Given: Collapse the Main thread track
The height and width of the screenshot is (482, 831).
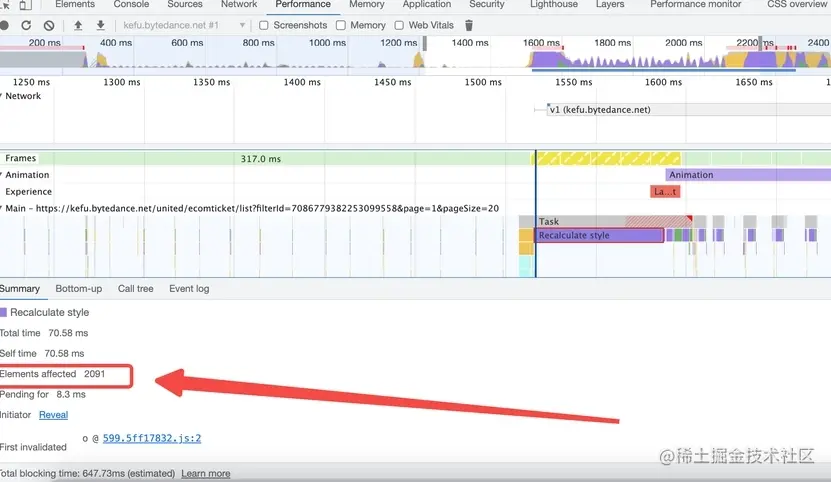Looking at the screenshot, I should 2,208.
